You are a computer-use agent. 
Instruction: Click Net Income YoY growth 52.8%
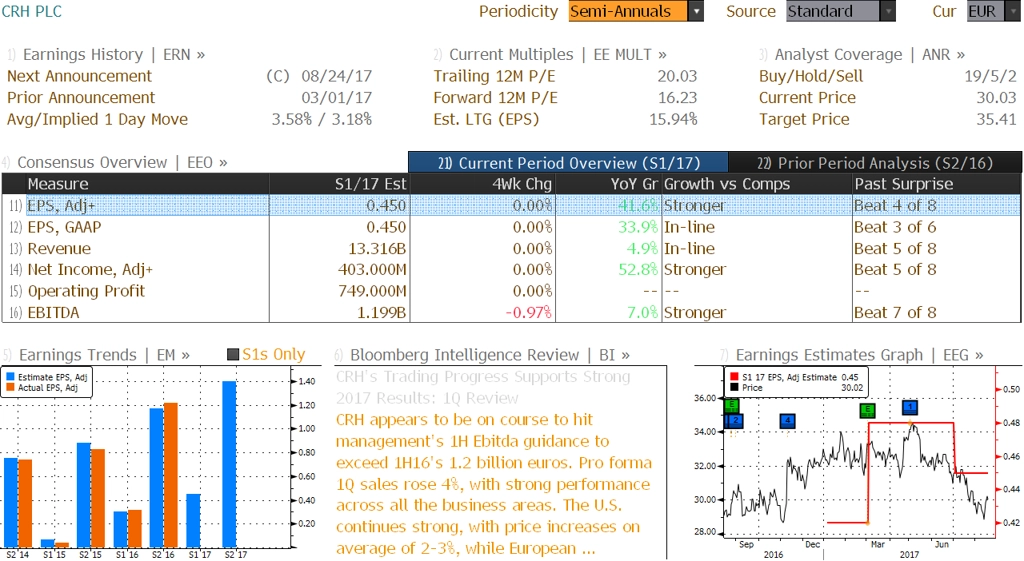pyautogui.click(x=638, y=270)
